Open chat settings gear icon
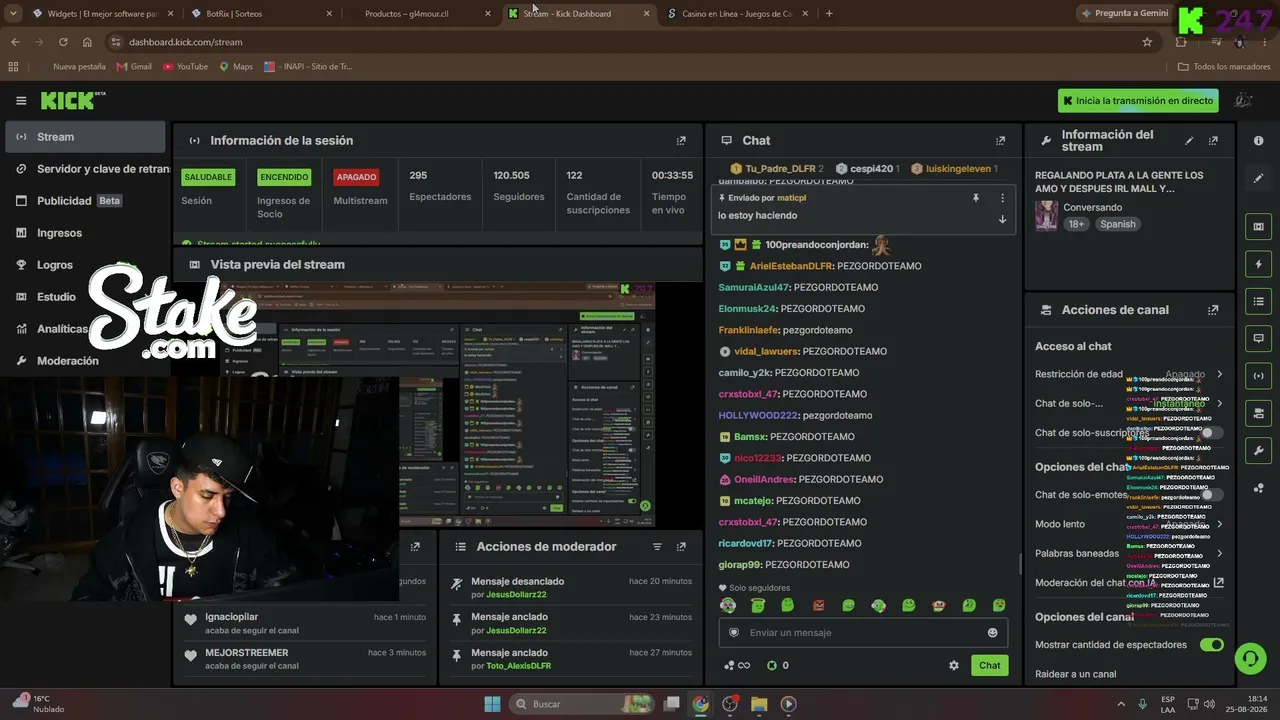 click(x=954, y=665)
